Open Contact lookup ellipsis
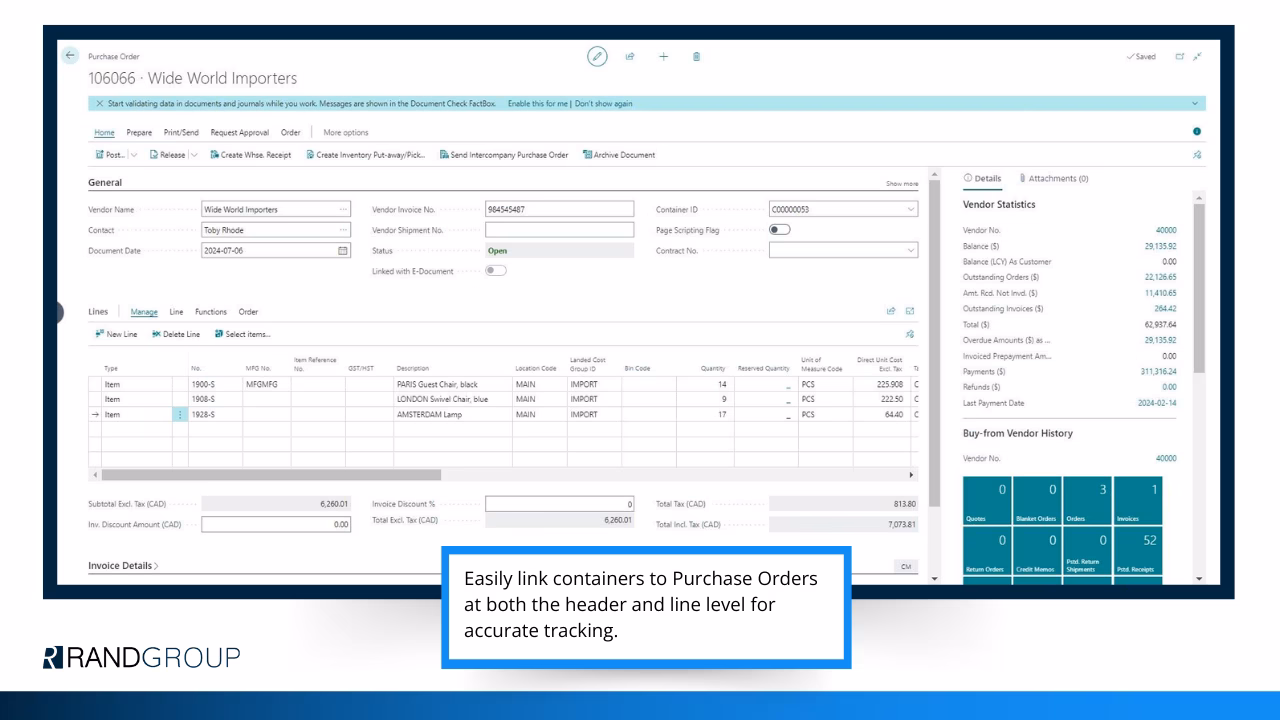Screen dimensions: 1280x720 pyautogui.click(x=344, y=230)
